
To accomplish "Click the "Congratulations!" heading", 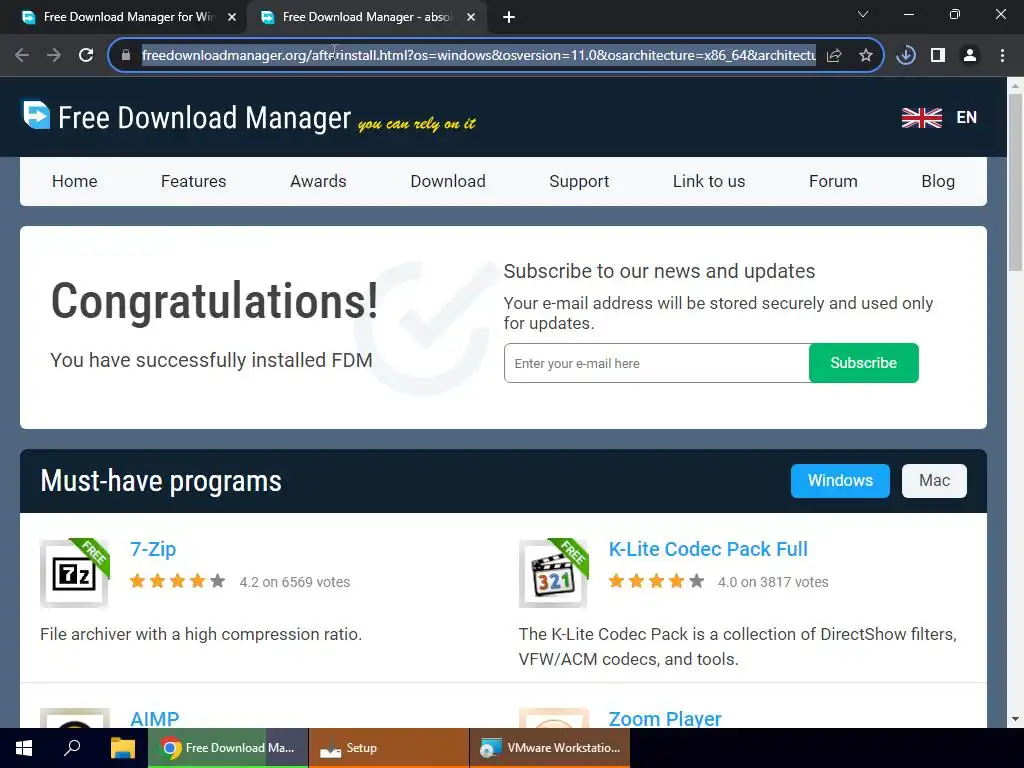I will coord(214,302).
